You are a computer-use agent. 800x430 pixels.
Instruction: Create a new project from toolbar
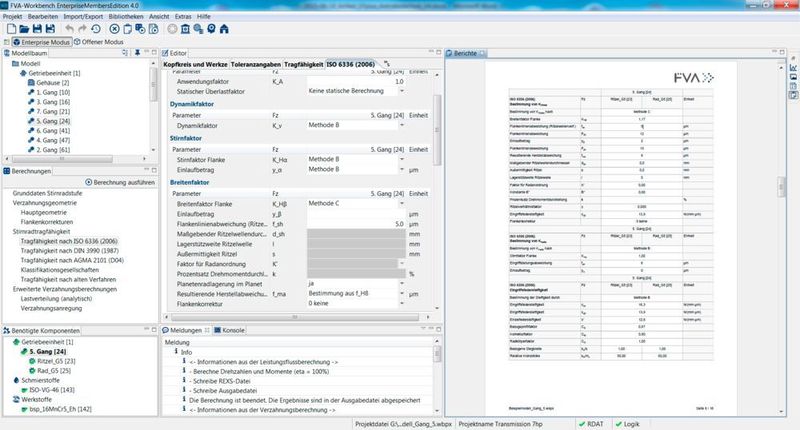9,32
